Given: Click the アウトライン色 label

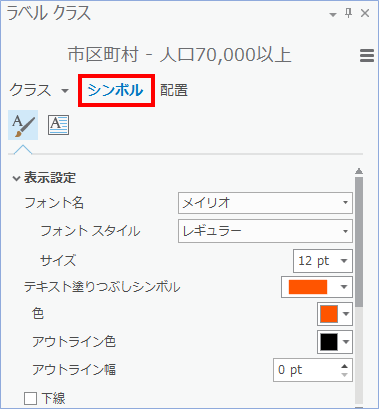Looking at the screenshot, I should point(74,342).
